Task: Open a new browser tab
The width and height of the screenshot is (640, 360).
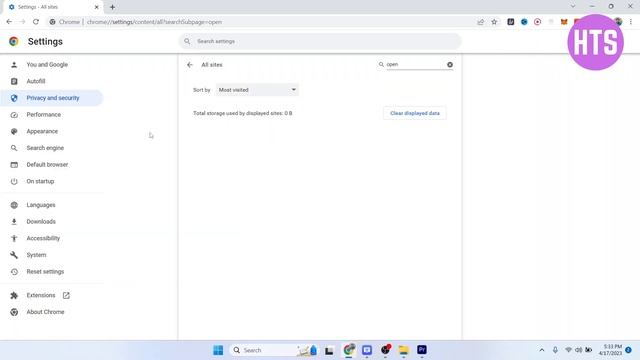Action: click(112, 7)
